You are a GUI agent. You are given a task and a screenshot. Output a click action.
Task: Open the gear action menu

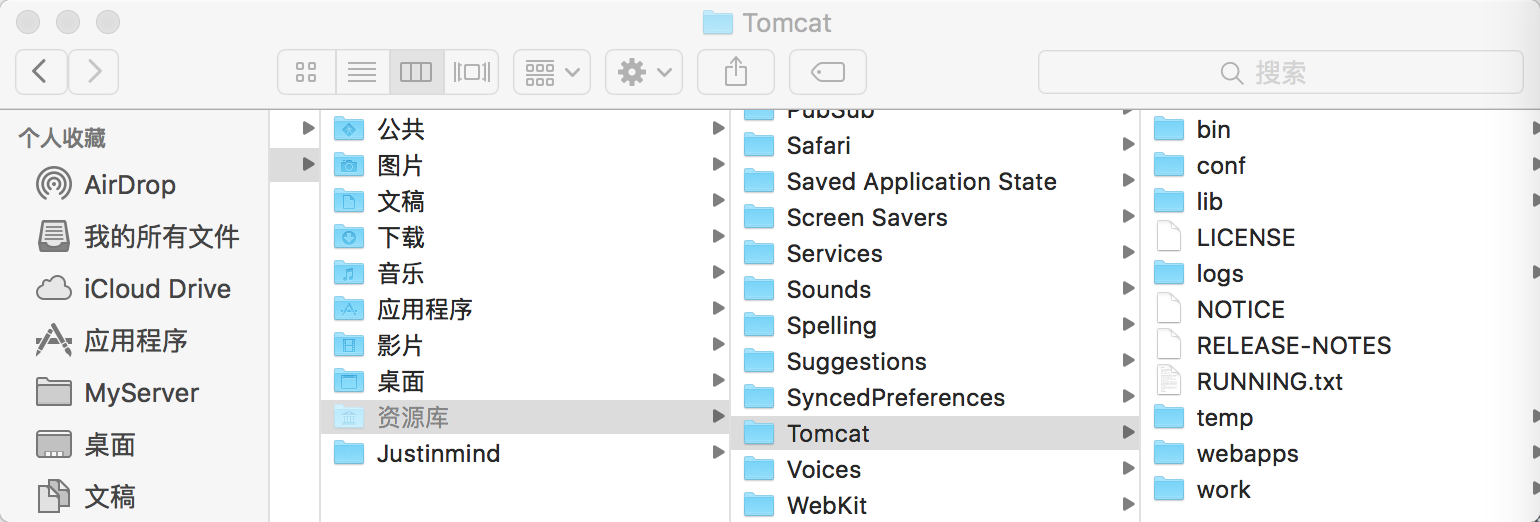click(x=644, y=72)
